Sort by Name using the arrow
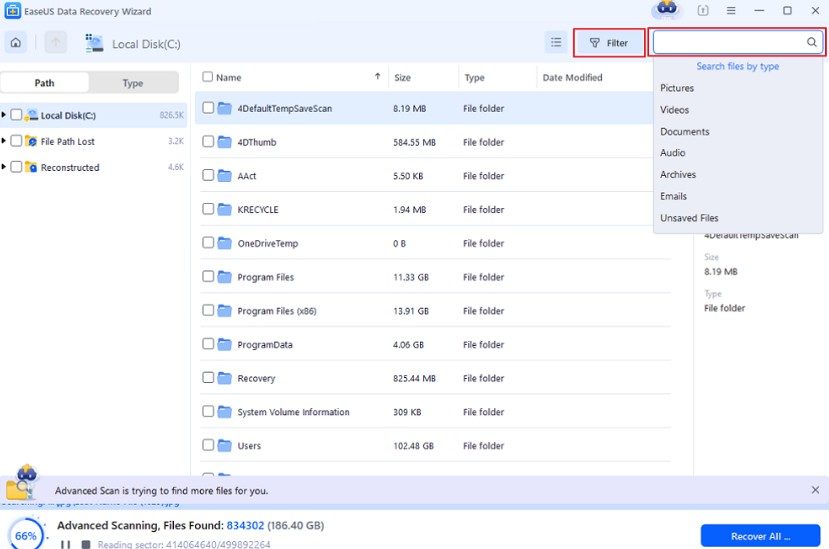The image size is (829, 549). [377, 77]
